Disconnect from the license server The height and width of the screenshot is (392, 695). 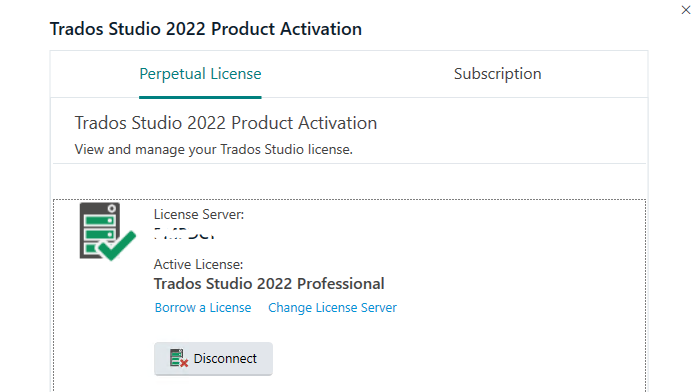click(213, 358)
